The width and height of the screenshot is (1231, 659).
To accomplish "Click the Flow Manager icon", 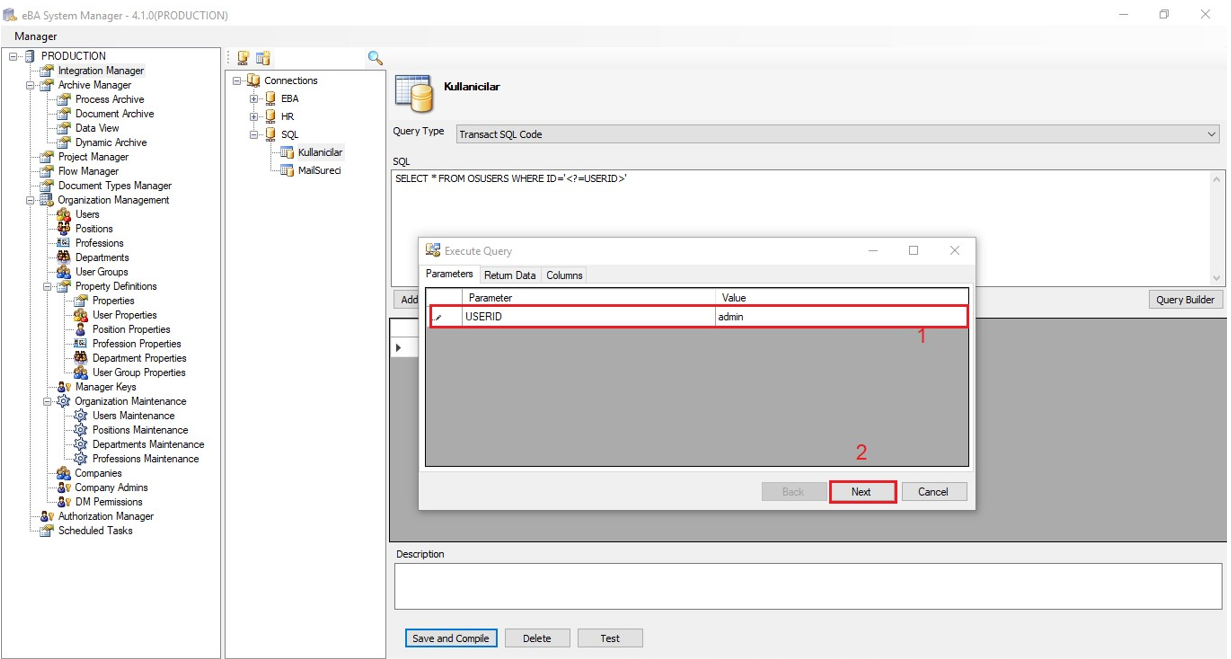I will (46, 171).
